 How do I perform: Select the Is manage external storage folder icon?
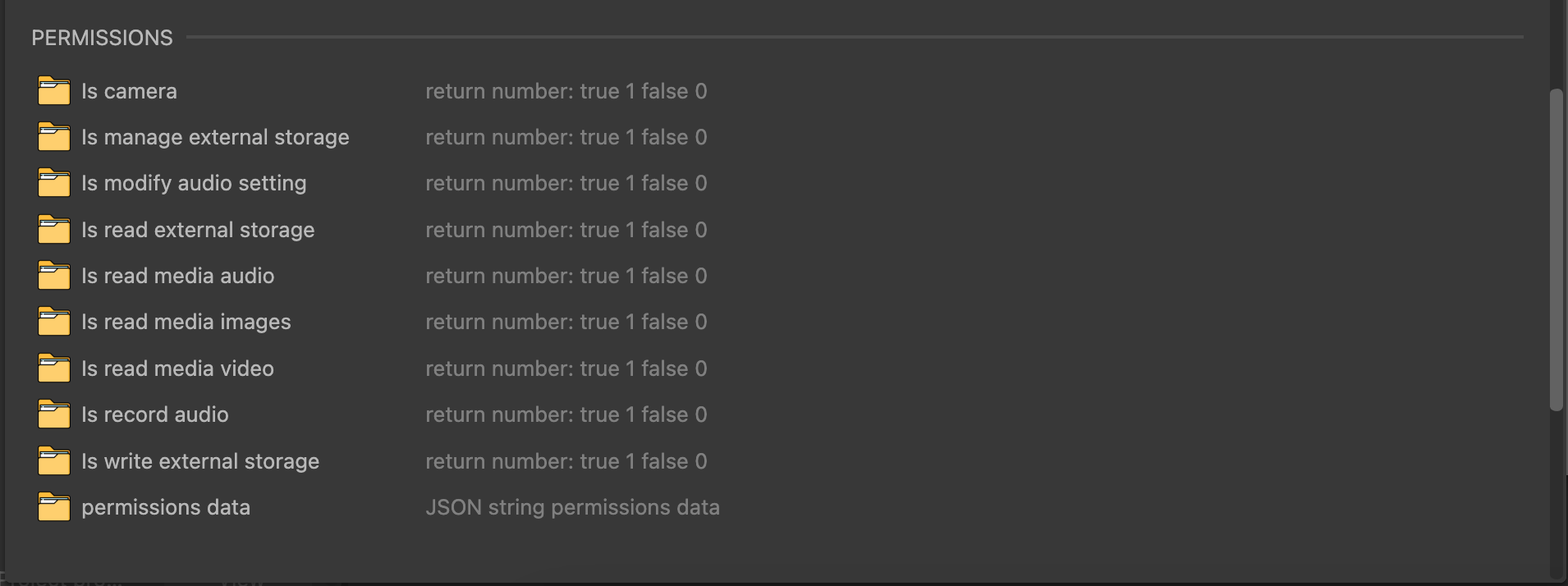point(54,137)
